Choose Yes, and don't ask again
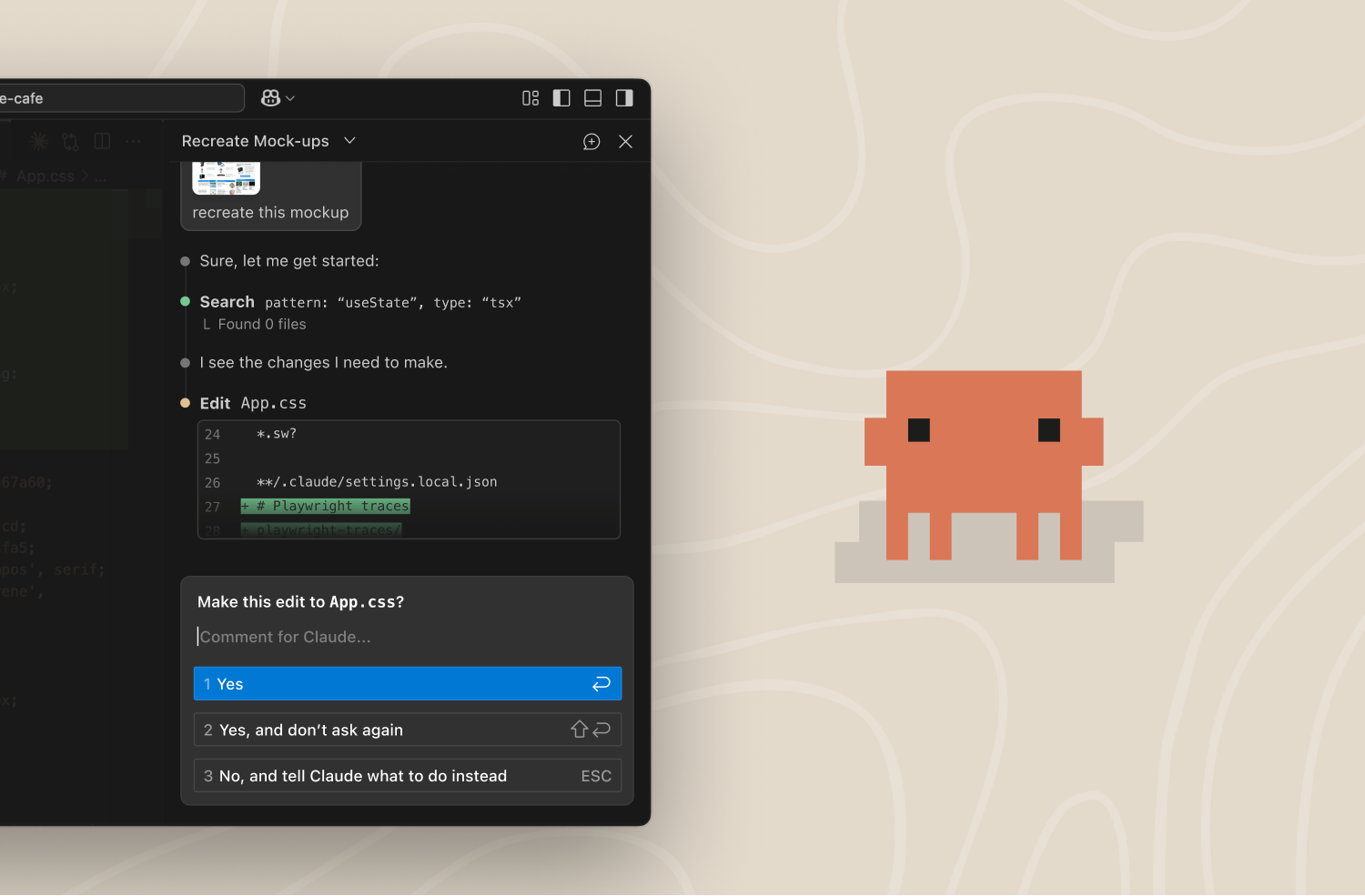Image resolution: width=1365 pixels, height=896 pixels. (407, 730)
